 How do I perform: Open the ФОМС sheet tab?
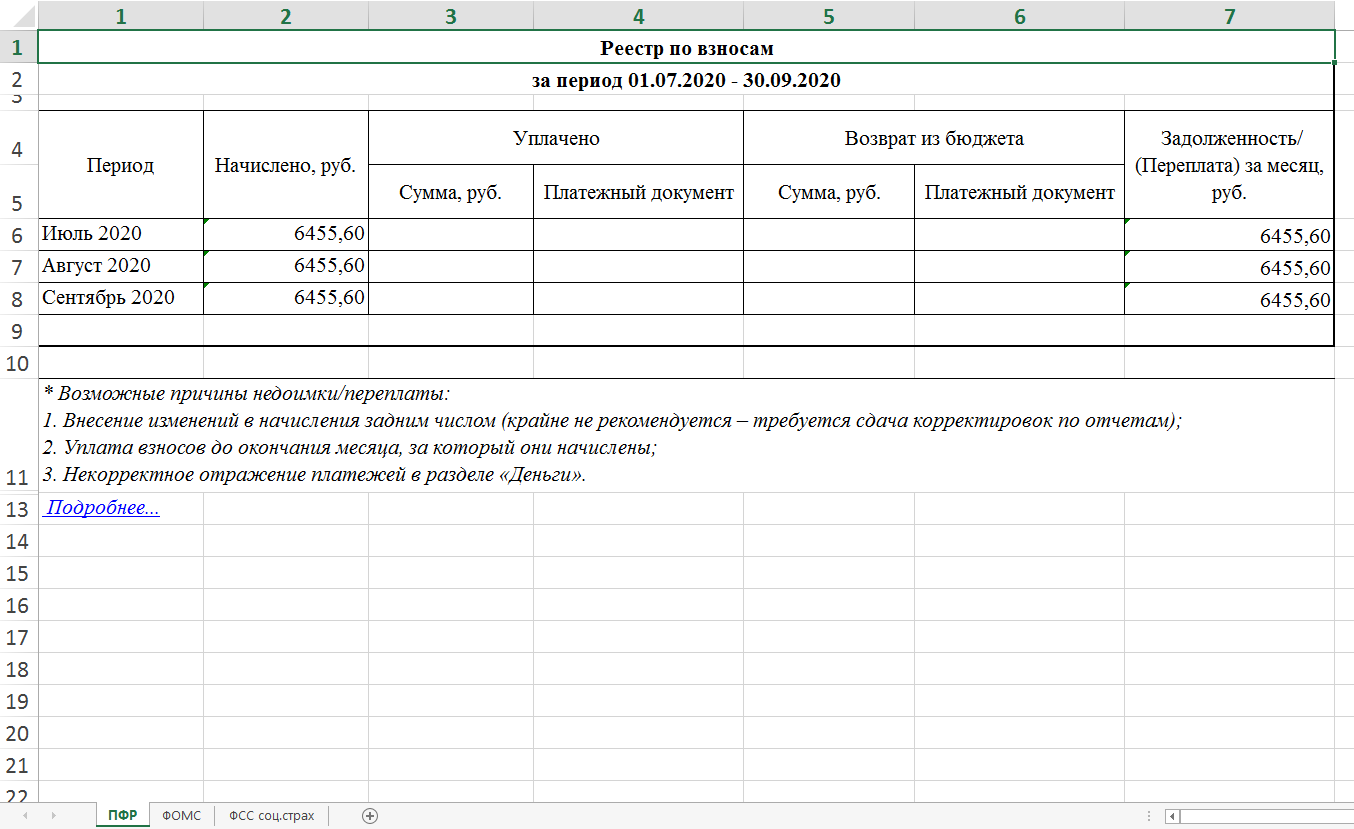pos(181,816)
